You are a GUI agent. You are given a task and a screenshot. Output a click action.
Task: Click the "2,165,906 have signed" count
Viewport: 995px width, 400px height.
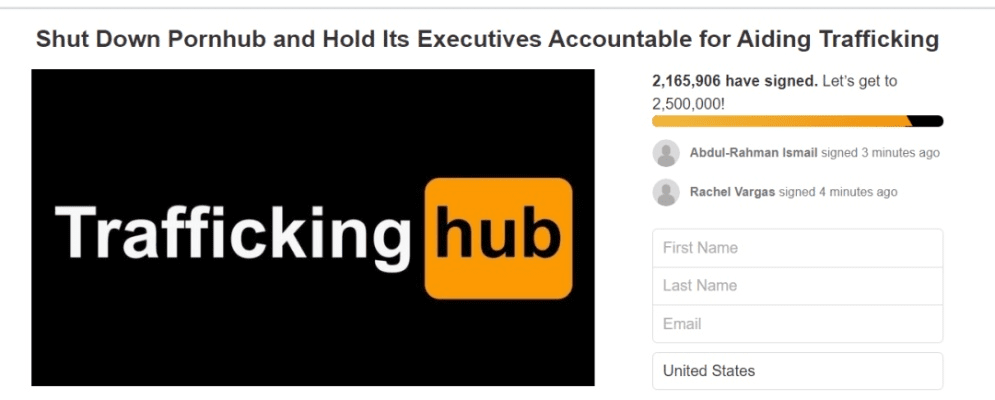point(733,82)
